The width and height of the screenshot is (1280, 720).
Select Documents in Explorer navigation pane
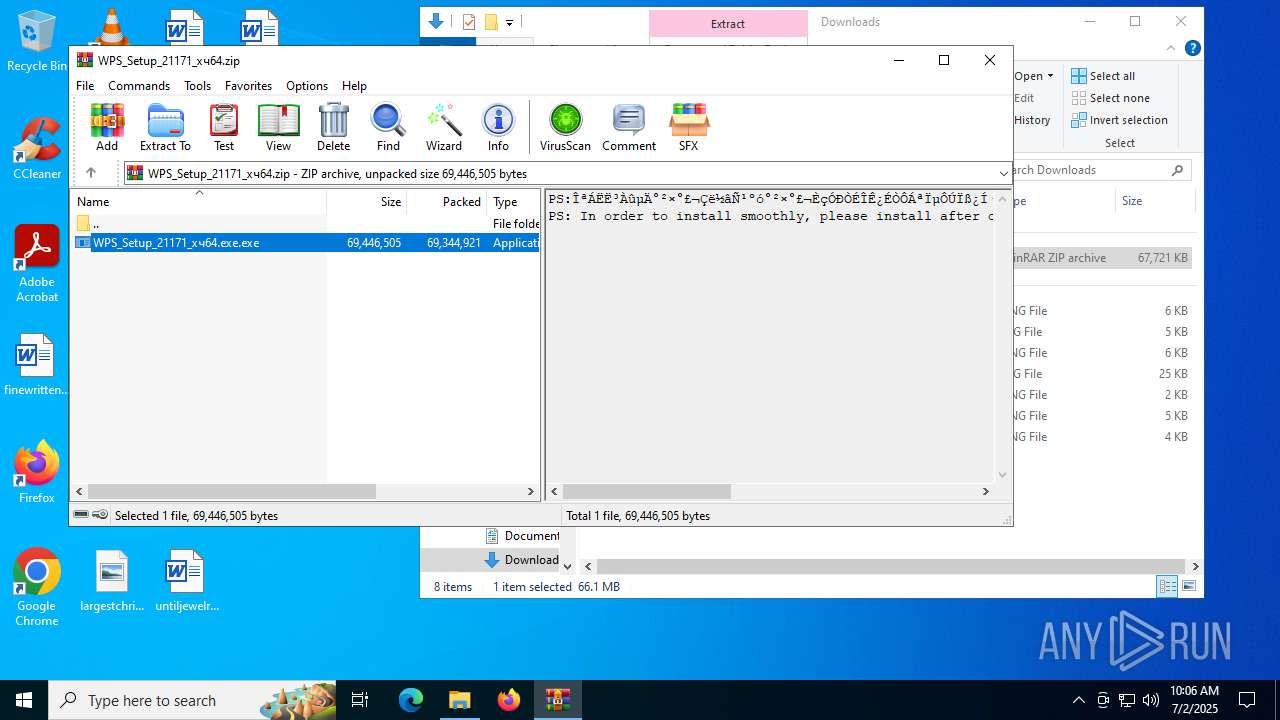[x=521, y=536]
